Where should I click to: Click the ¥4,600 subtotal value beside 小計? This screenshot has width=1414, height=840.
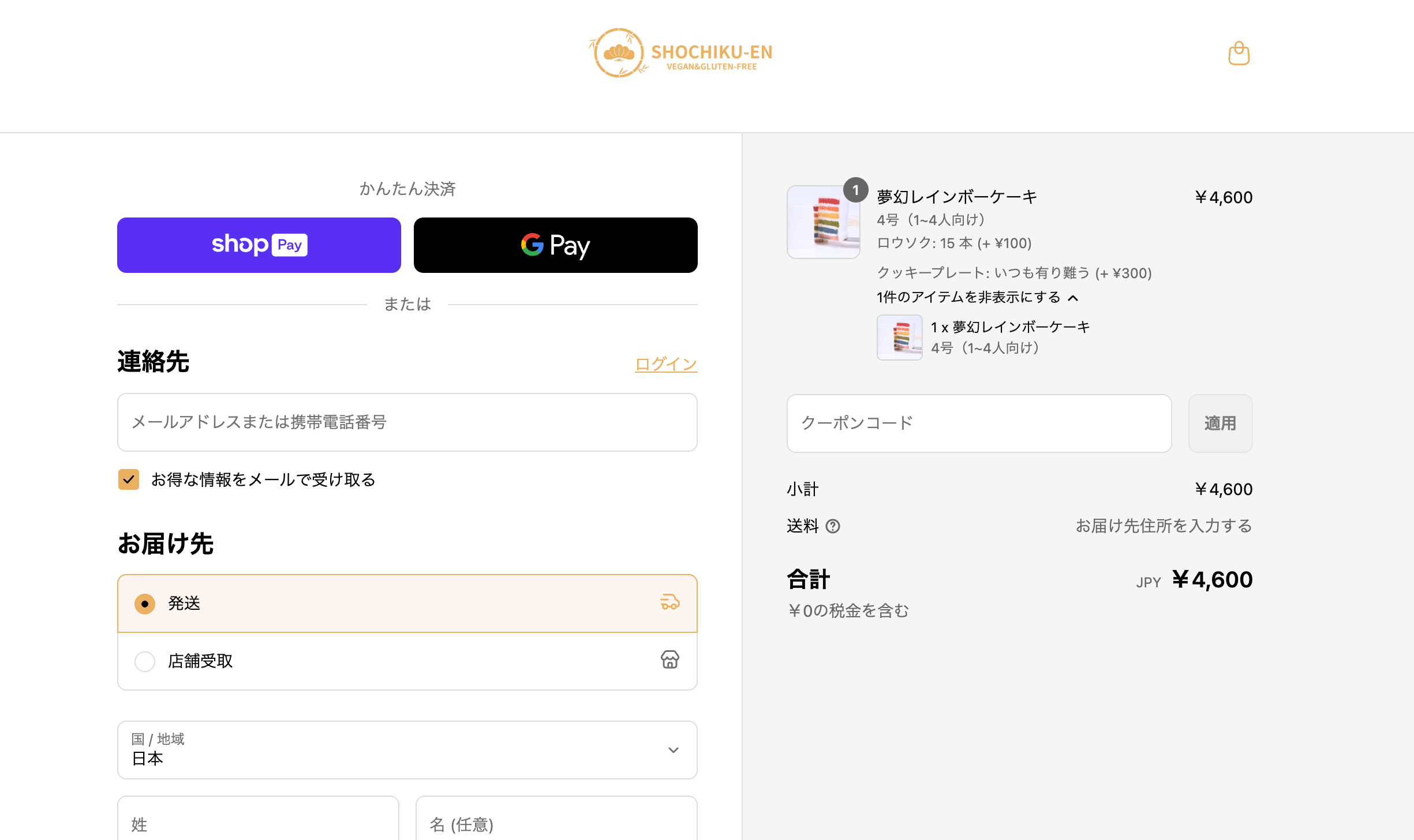[1224, 489]
